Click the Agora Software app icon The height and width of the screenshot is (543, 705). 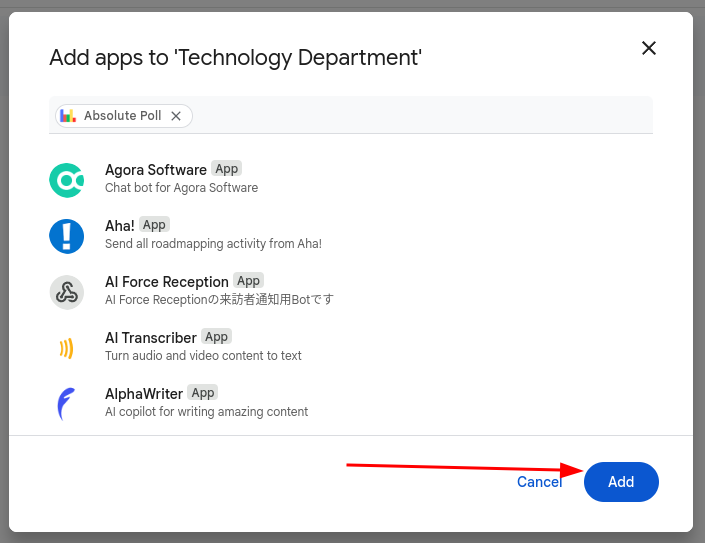pos(67,180)
